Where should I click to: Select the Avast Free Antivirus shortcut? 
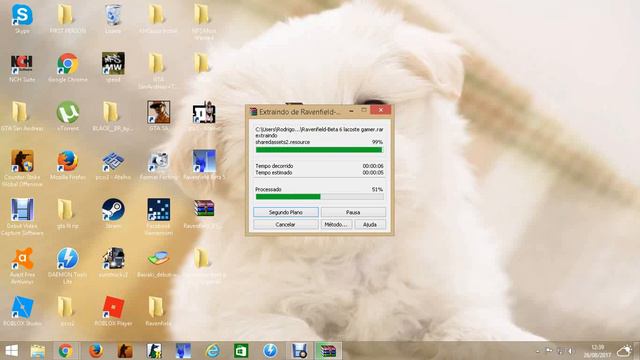pyautogui.click(x=22, y=266)
